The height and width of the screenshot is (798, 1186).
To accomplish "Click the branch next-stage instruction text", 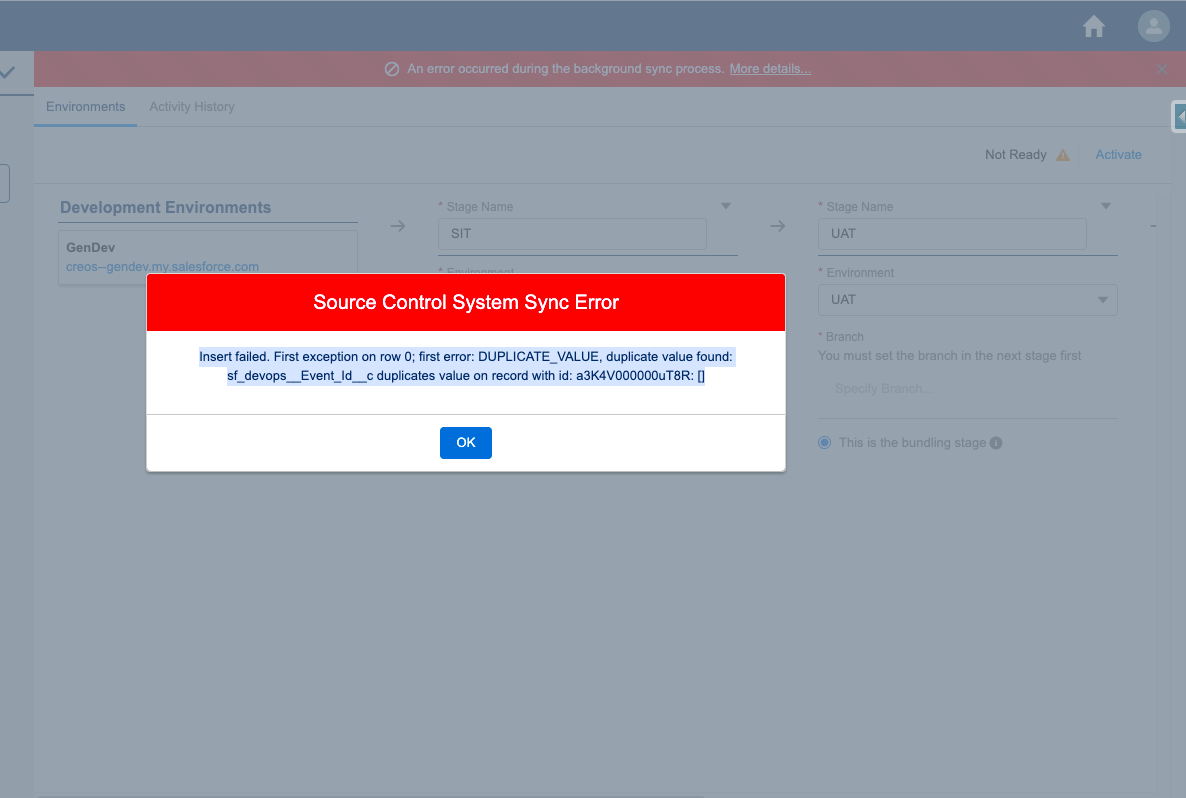I will tap(949, 356).
